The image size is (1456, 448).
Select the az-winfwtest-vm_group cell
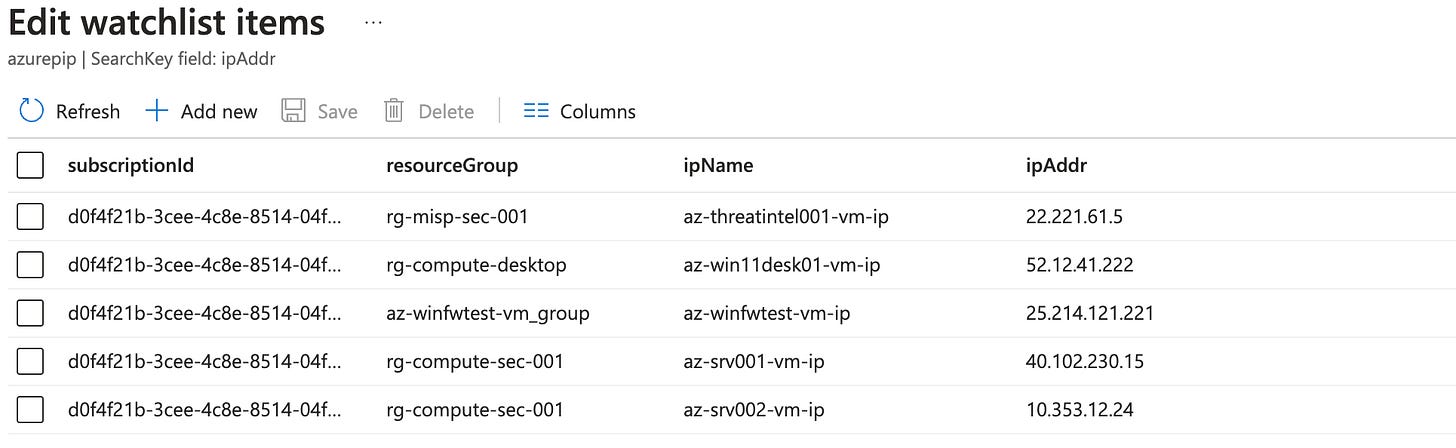[x=488, y=314]
